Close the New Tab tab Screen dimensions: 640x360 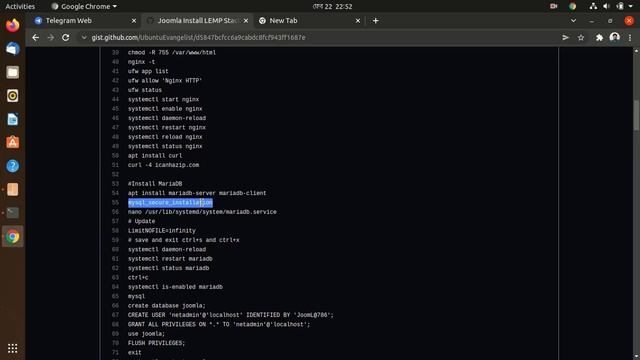[x=358, y=20]
